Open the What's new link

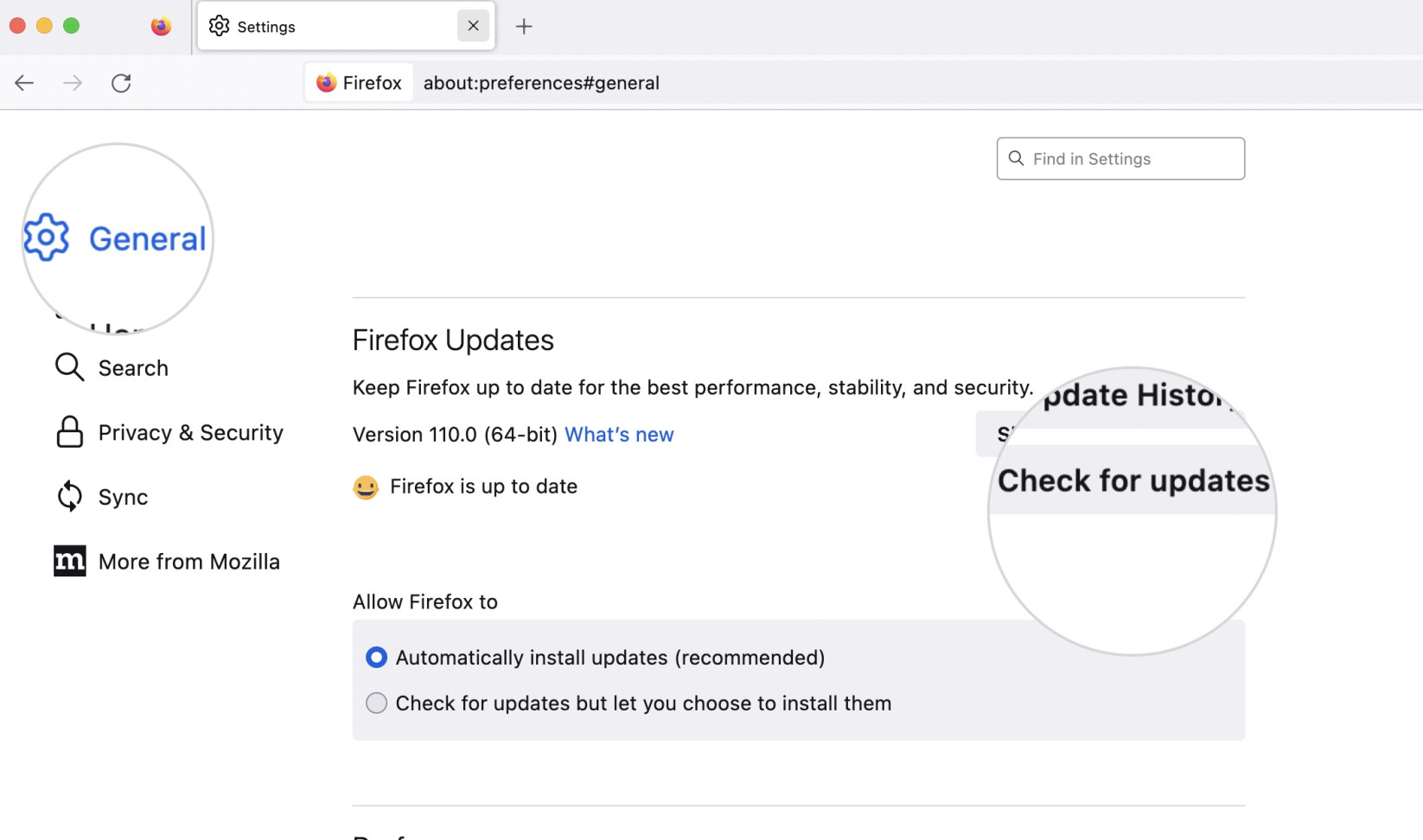[x=619, y=435]
